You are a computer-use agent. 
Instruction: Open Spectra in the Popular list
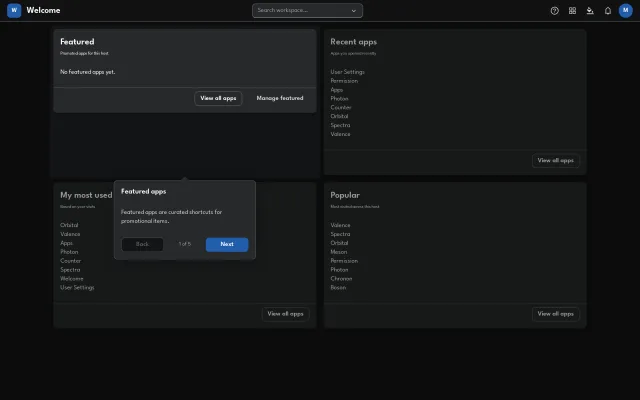pyautogui.click(x=340, y=234)
